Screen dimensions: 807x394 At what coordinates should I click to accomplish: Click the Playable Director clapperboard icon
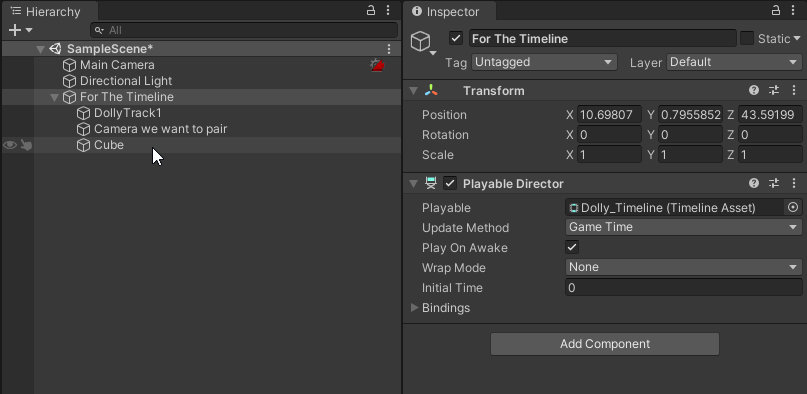point(431,183)
